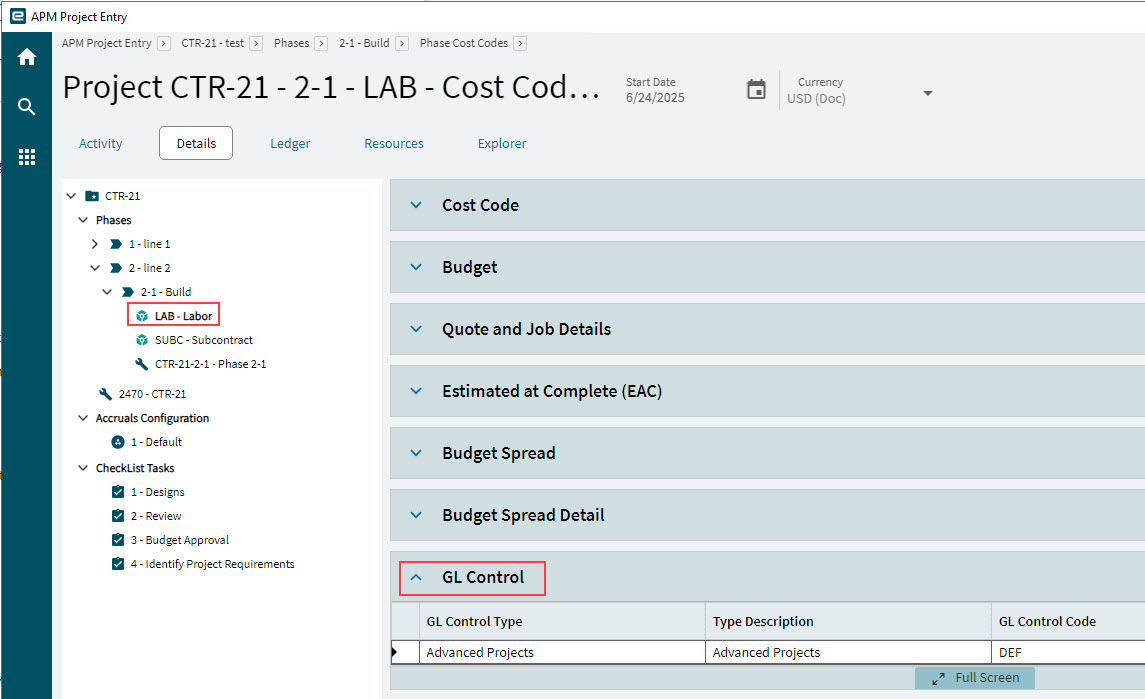Click the Start Date field 6/24/2025
1145x699 pixels.
(655, 98)
